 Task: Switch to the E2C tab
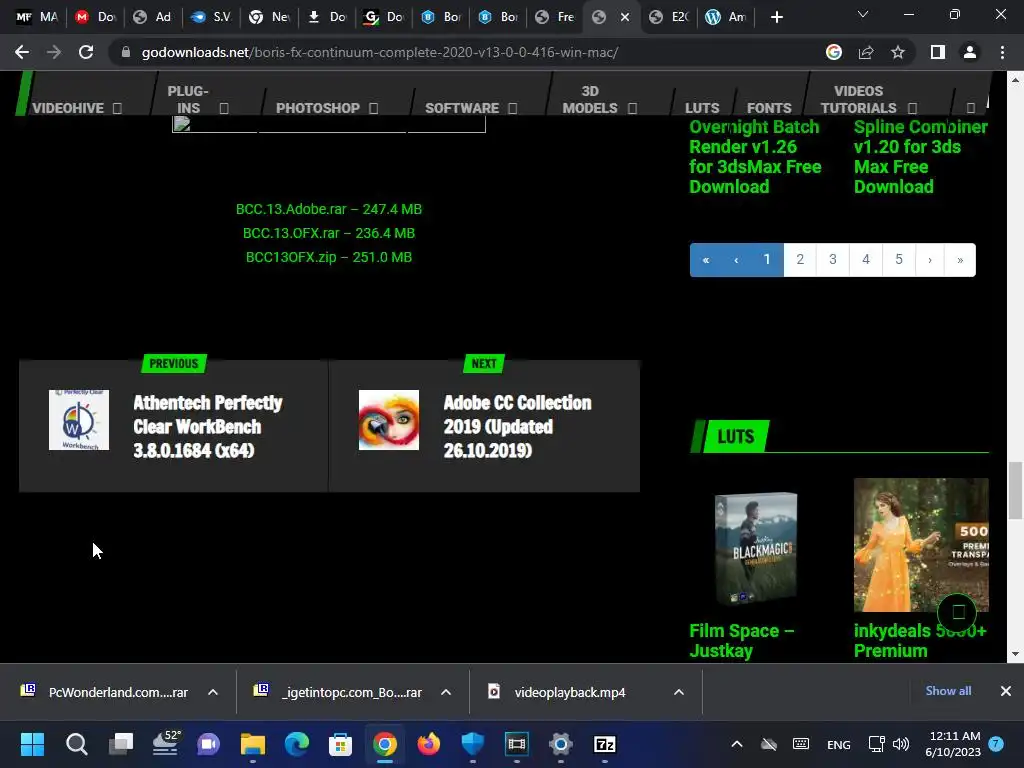(x=670, y=17)
